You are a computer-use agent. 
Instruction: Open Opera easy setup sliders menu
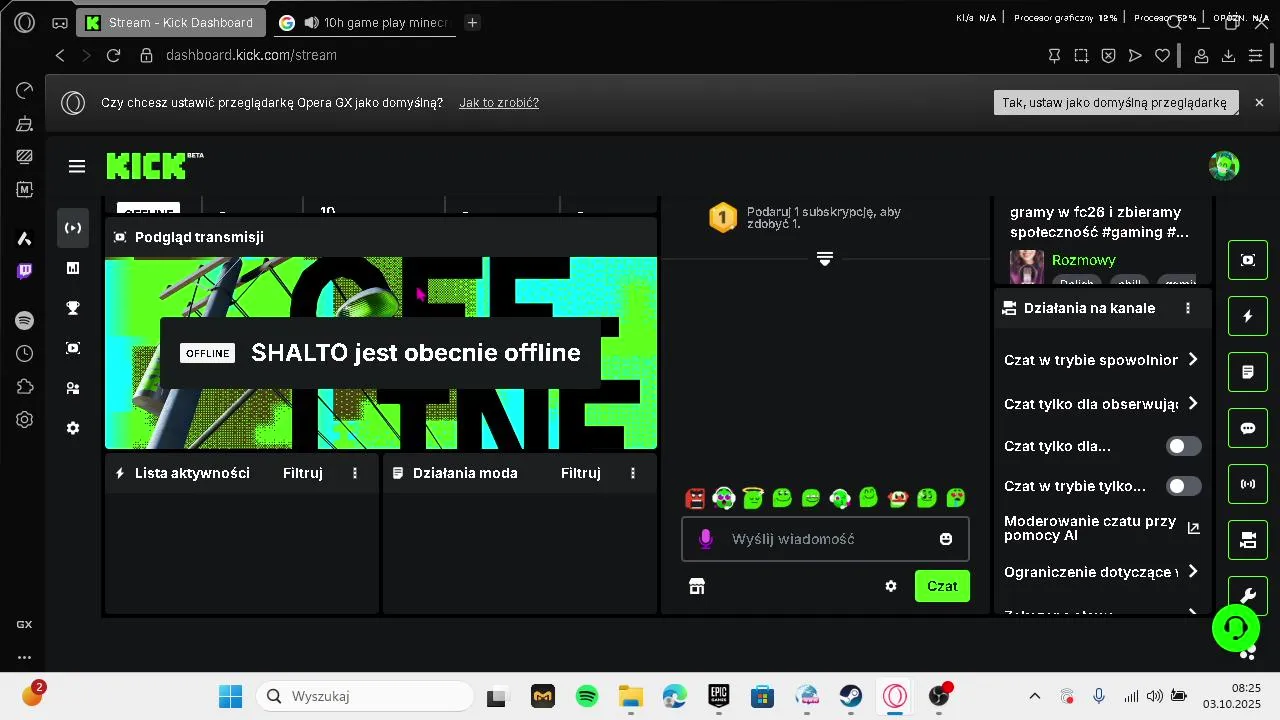[x=1256, y=56]
